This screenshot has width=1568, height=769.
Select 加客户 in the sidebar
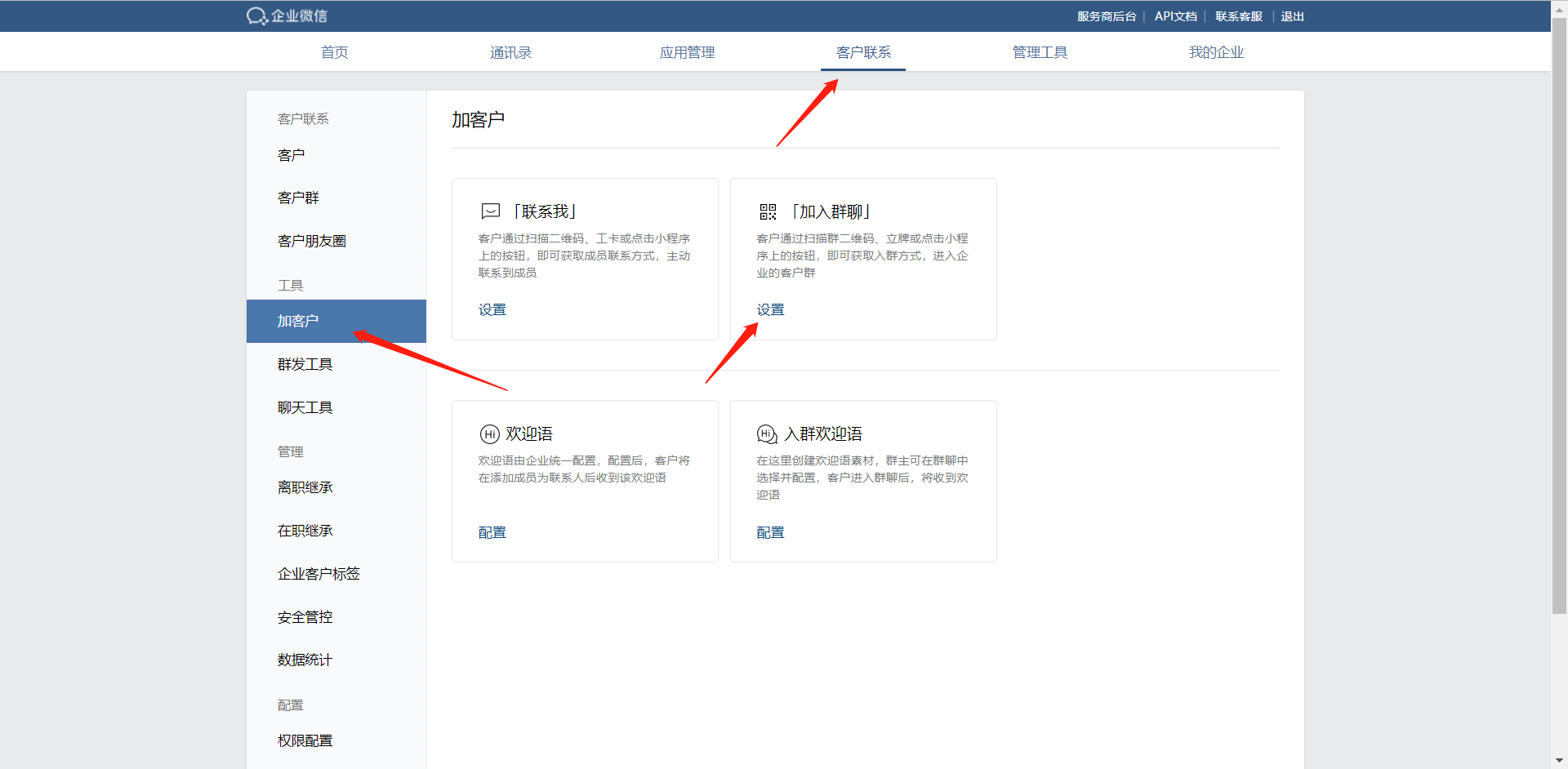336,322
